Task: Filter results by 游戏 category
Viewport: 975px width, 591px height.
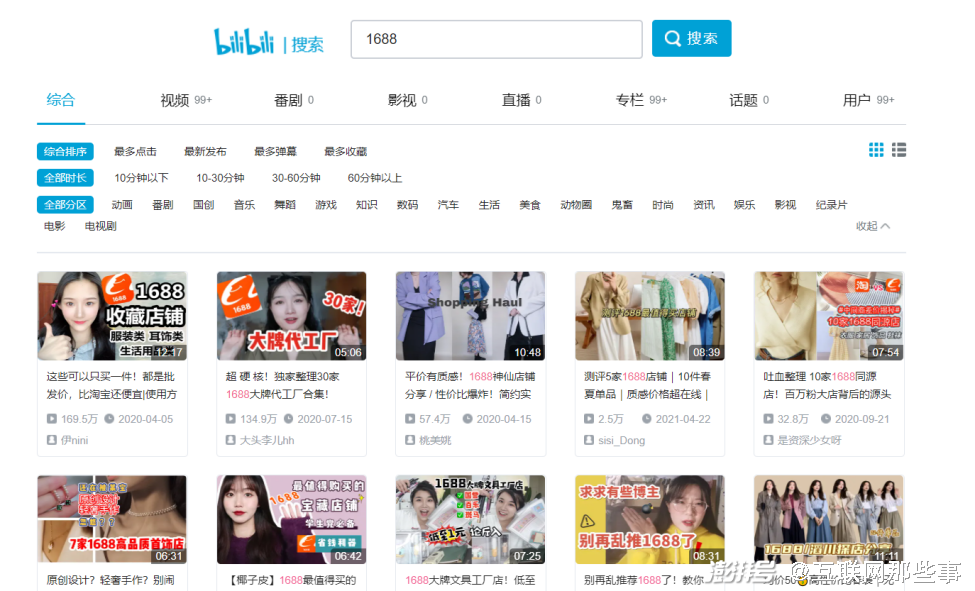Action: pyautogui.click(x=325, y=204)
